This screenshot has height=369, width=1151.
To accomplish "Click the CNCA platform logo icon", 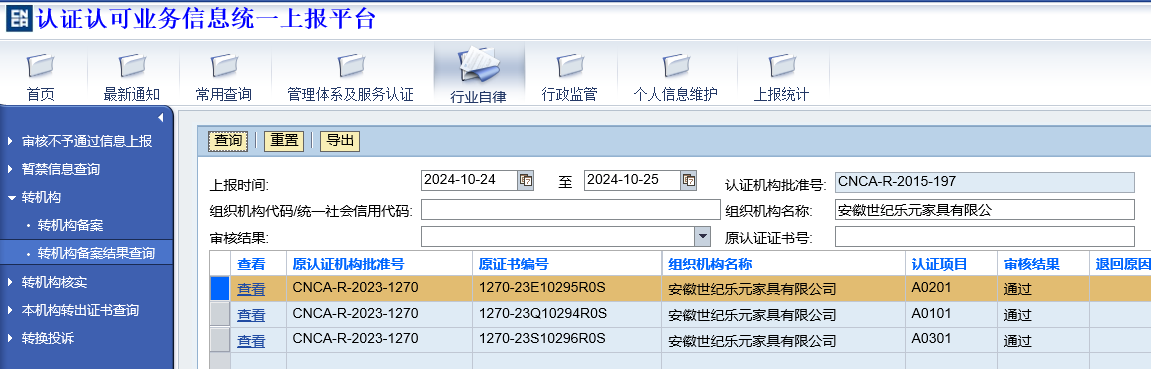I will pyautogui.click(x=18, y=20).
